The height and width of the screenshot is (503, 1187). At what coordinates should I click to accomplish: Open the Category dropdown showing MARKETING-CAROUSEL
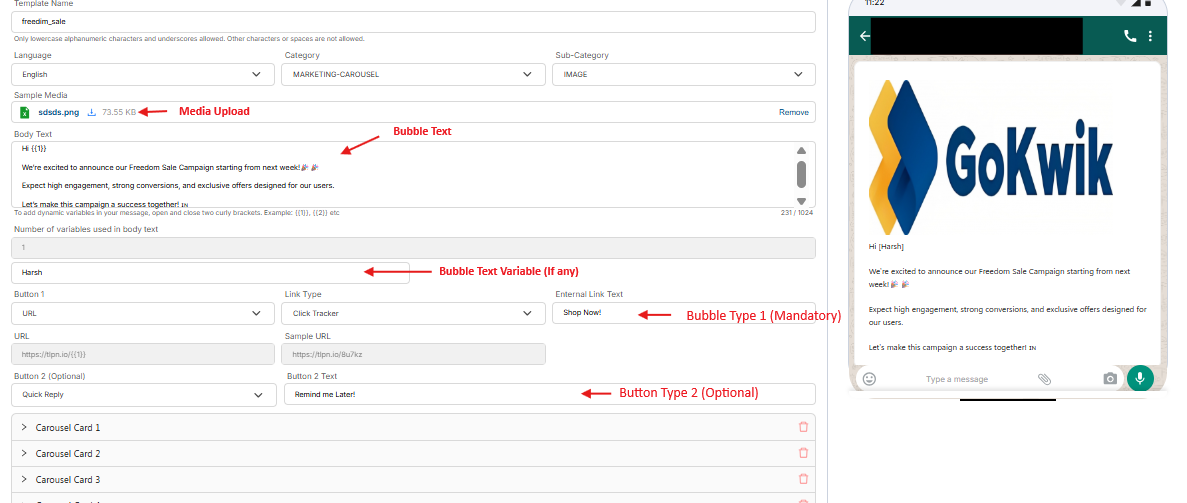coord(413,74)
